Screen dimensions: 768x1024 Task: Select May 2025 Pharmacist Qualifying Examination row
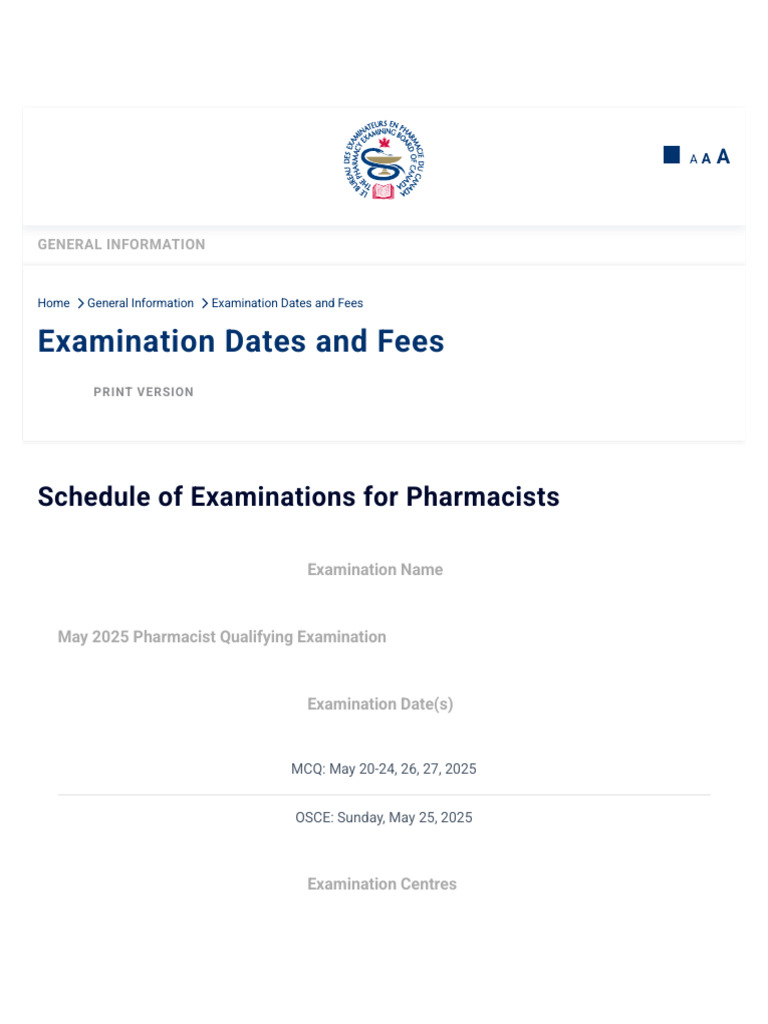click(222, 637)
